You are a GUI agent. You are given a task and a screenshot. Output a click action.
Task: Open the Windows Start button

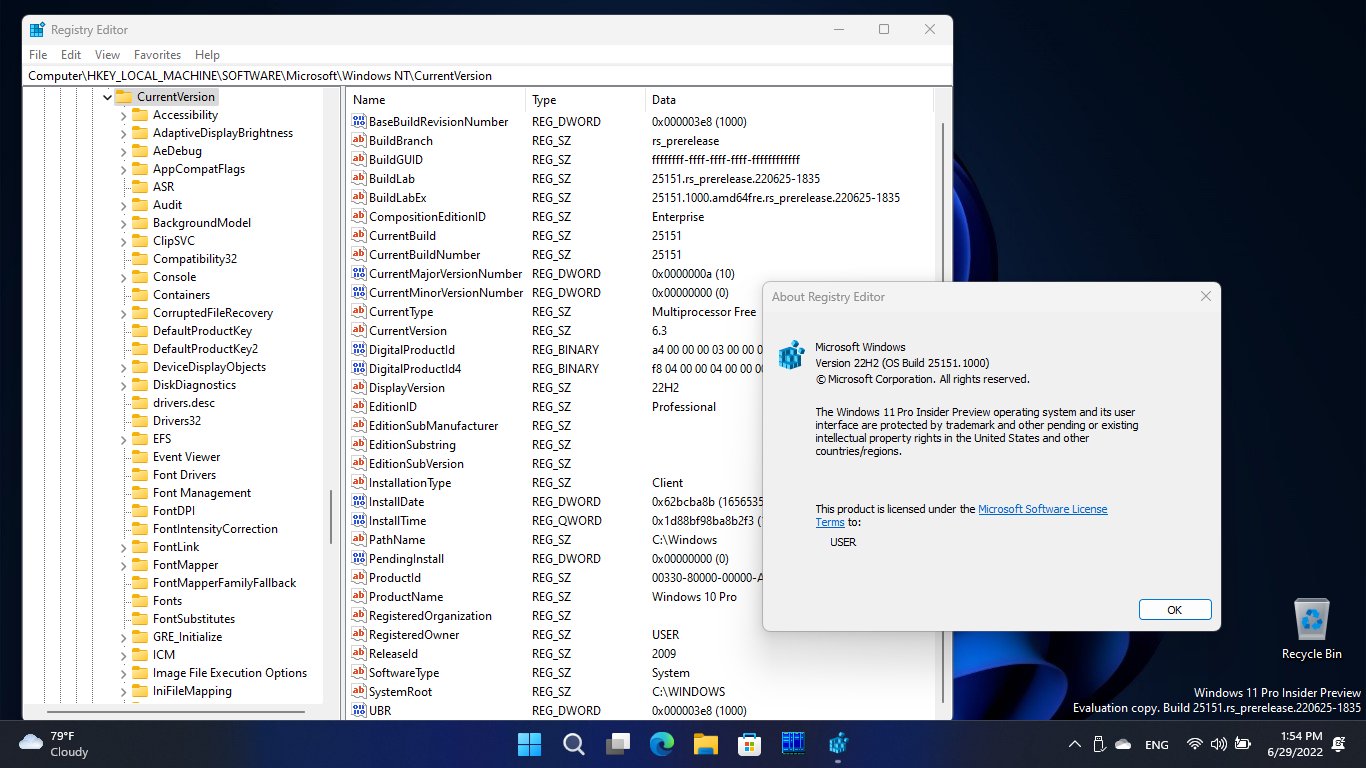529,744
